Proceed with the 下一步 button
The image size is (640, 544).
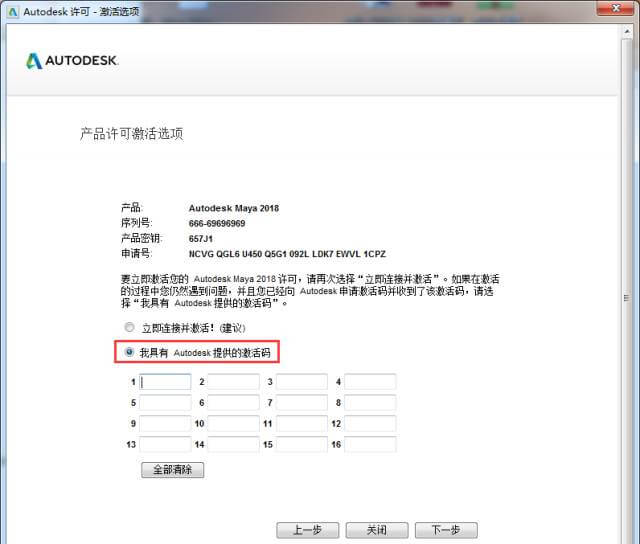446,530
